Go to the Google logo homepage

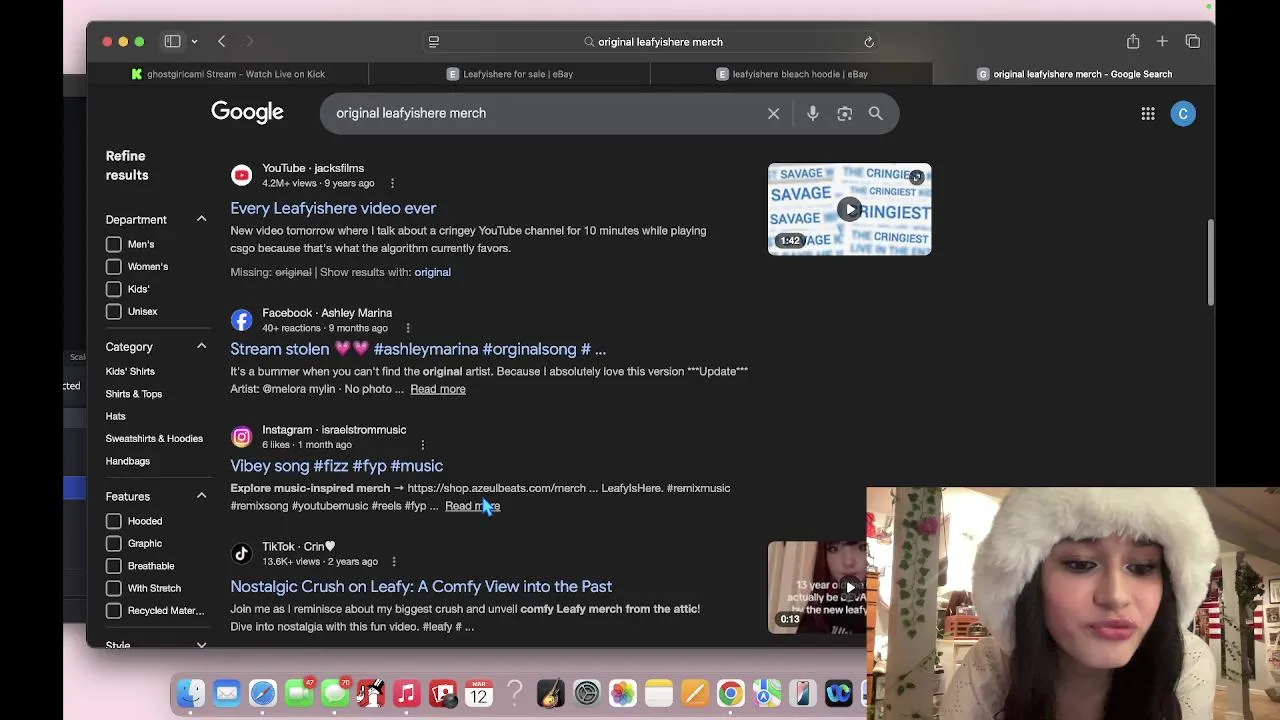point(247,113)
